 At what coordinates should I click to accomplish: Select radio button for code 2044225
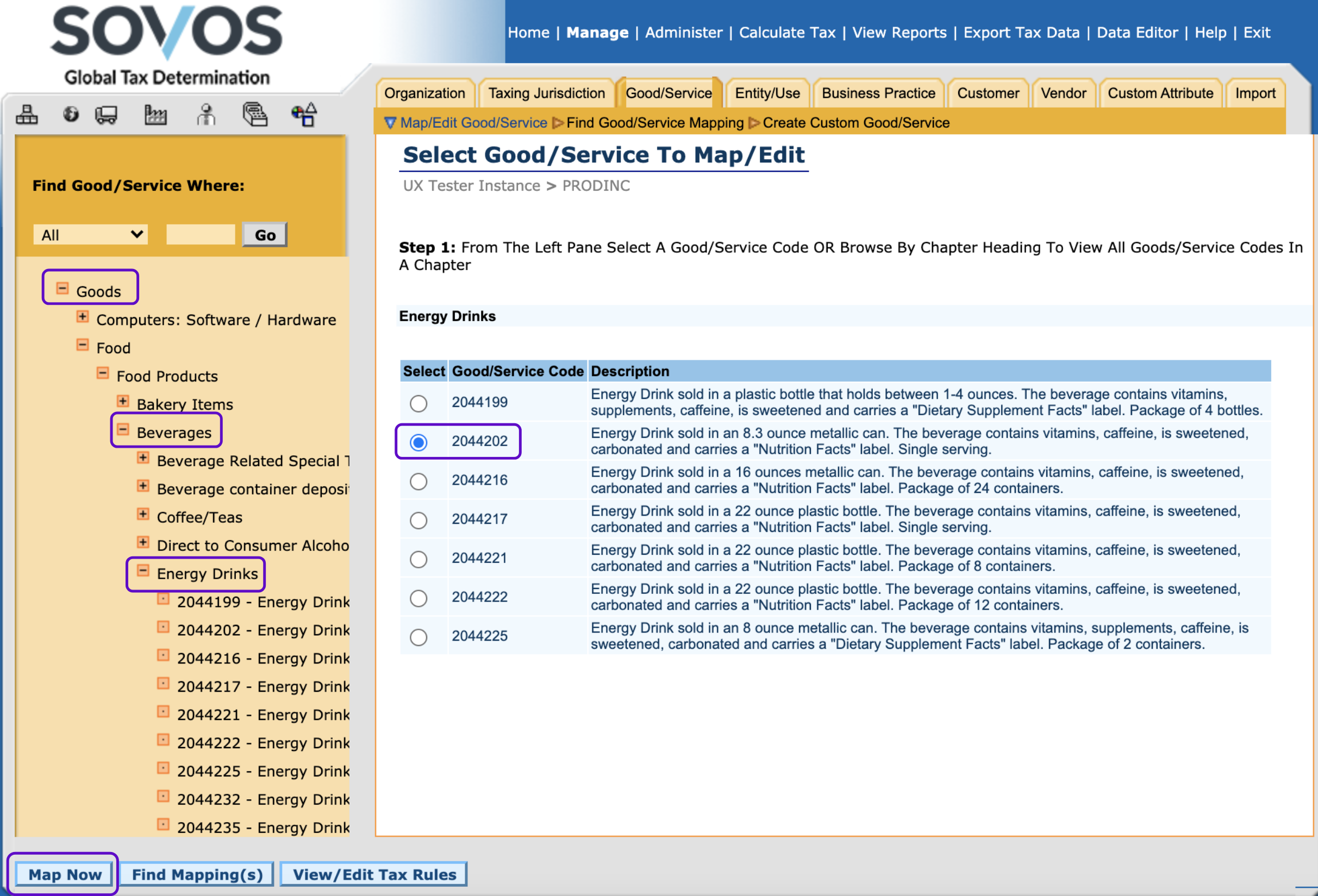[x=419, y=636]
